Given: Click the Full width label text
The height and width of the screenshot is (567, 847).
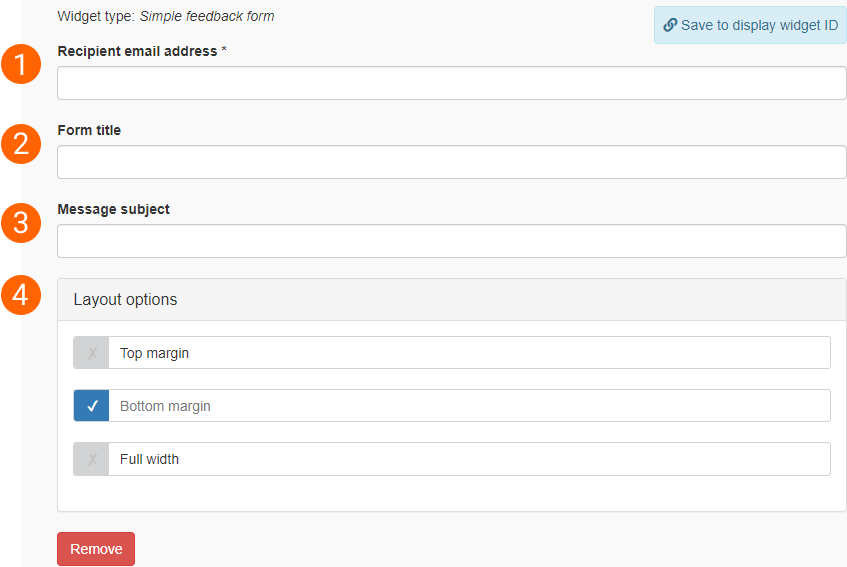Looking at the screenshot, I should [149, 459].
